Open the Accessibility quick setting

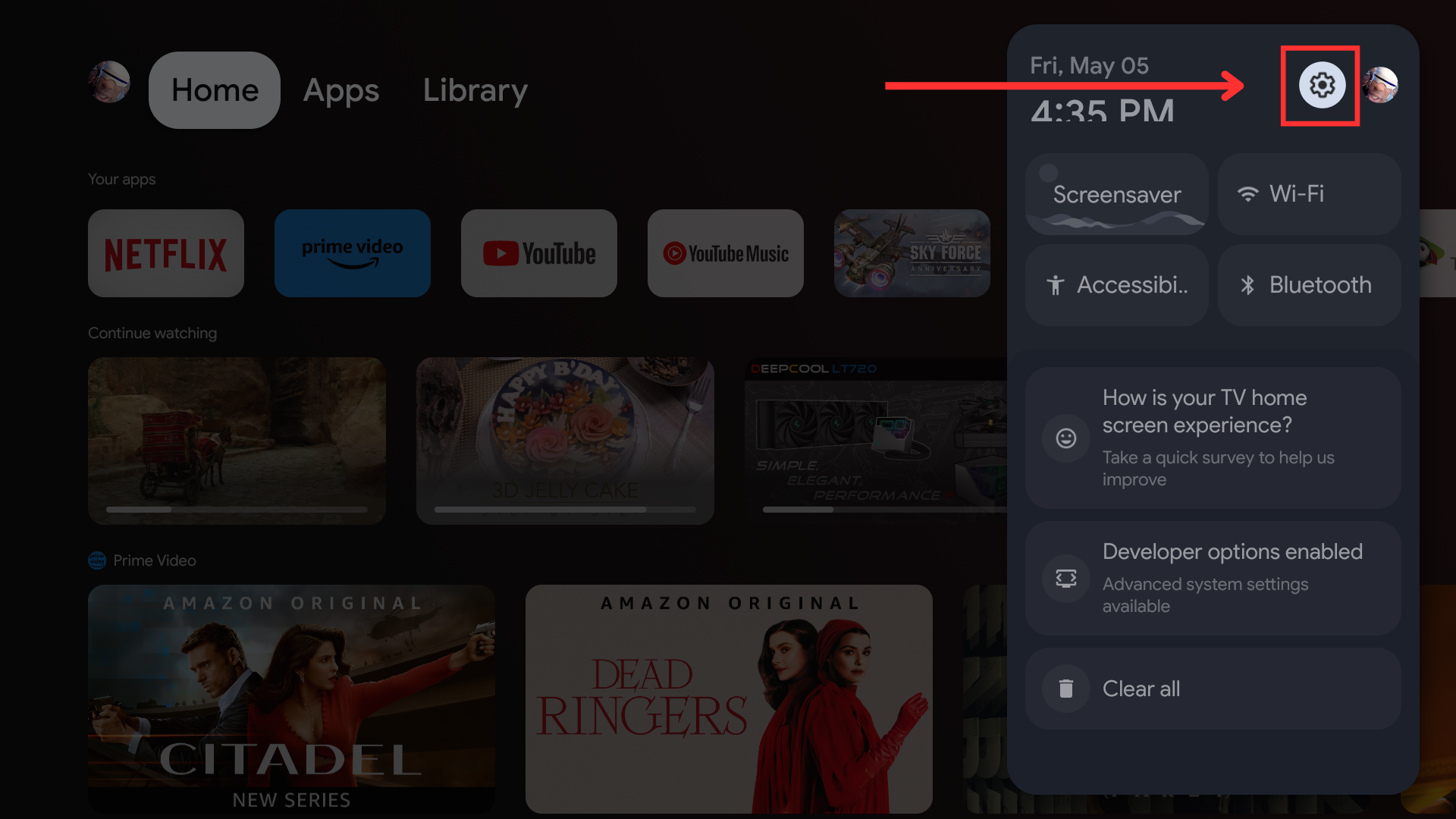1116,285
